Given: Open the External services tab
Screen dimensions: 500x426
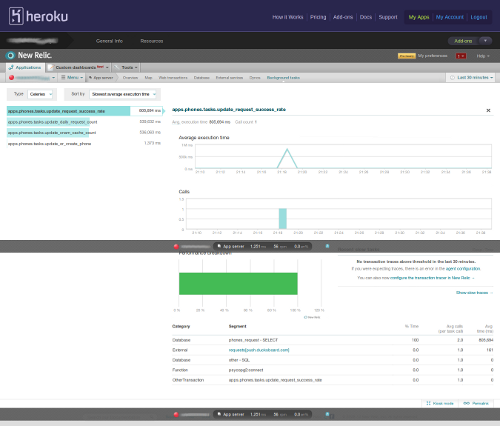Looking at the screenshot, I should pos(229,78).
